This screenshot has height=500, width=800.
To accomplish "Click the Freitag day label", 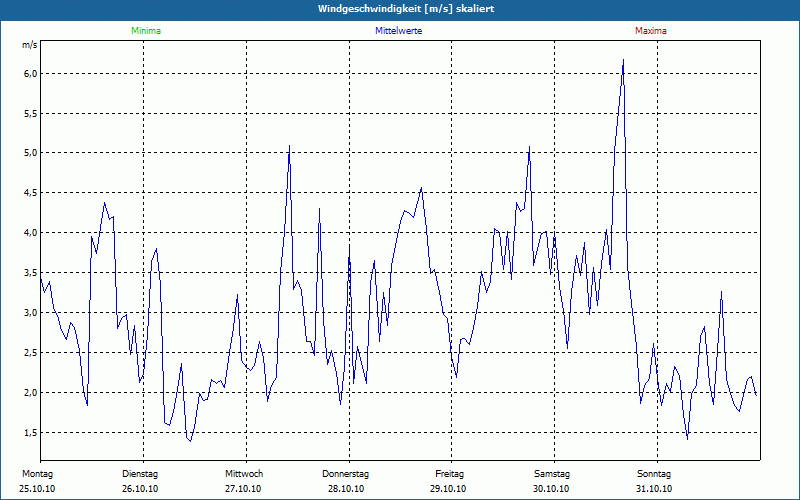I will [x=449, y=474].
